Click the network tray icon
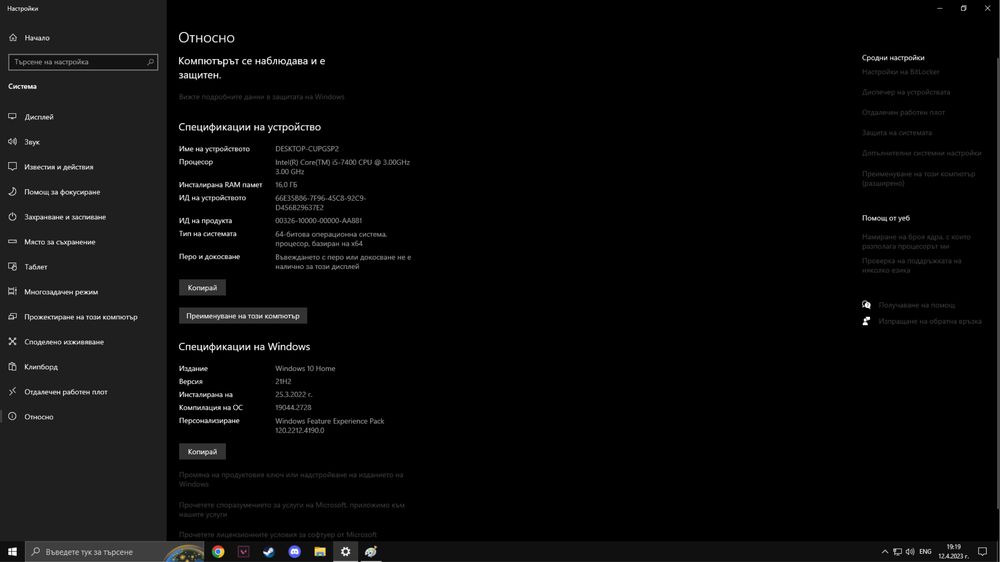 [x=897, y=552]
